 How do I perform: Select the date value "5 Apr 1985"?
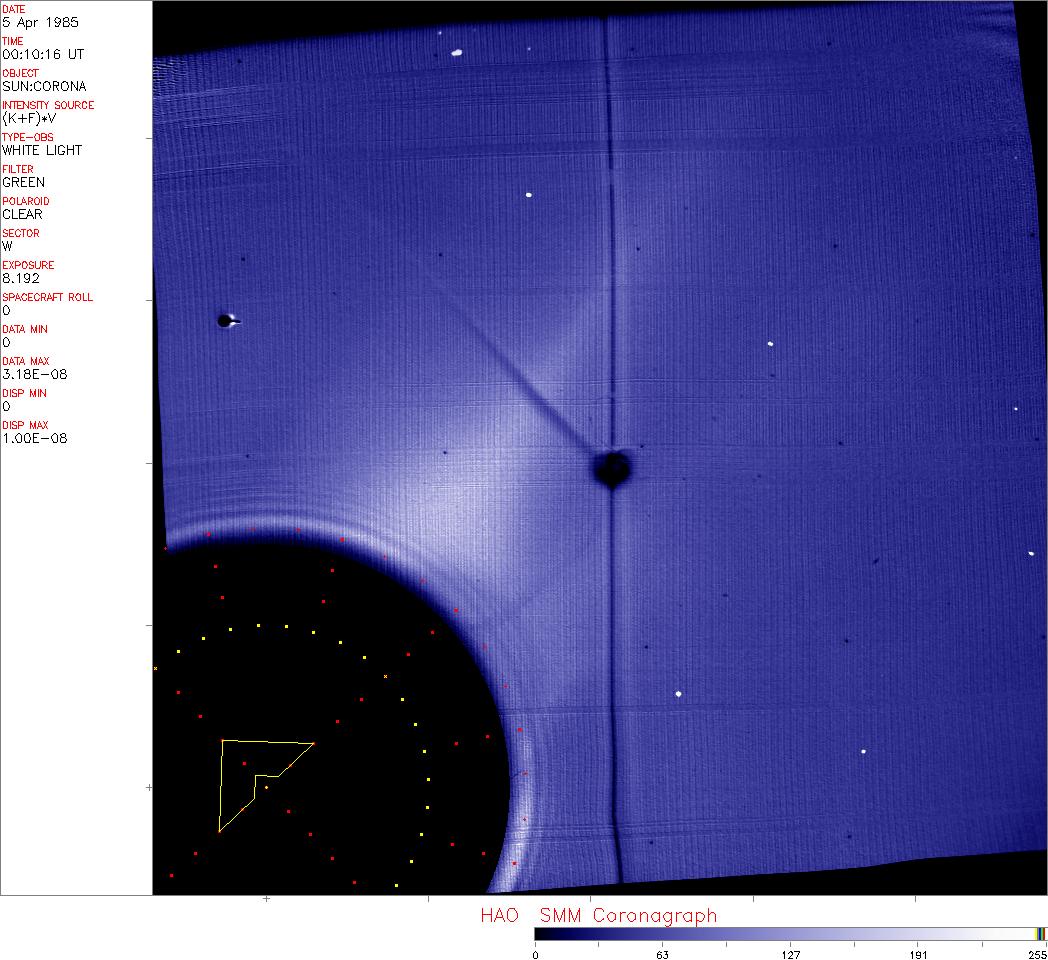click(x=42, y=22)
